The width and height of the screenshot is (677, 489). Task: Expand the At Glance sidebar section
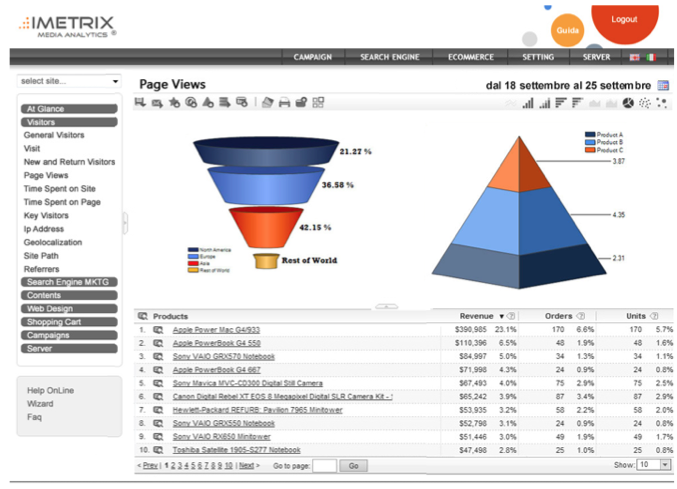point(69,109)
